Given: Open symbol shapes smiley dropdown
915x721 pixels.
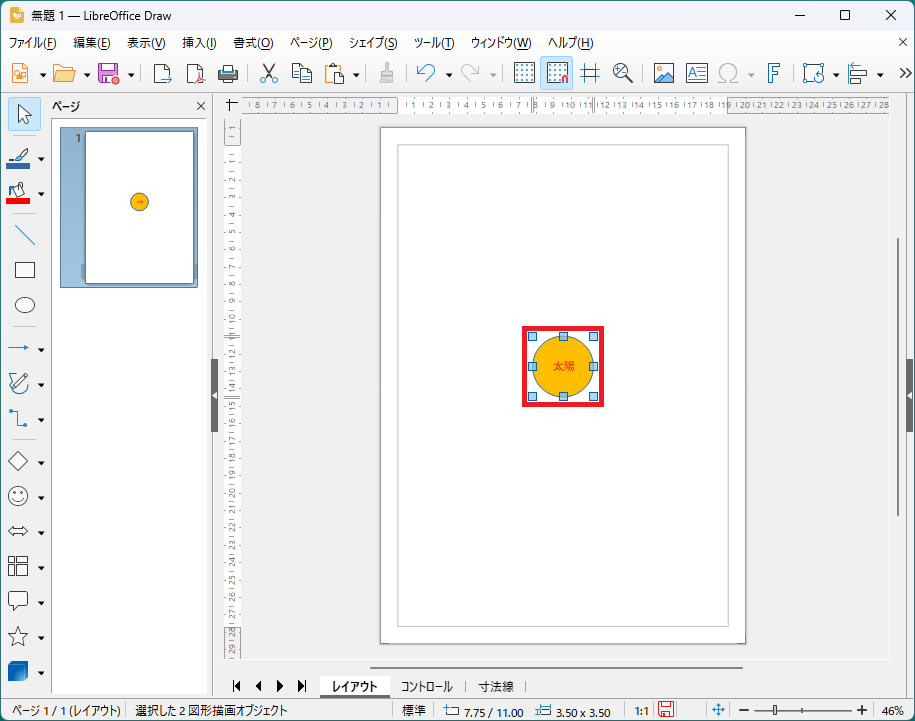Looking at the screenshot, I should coord(41,497).
